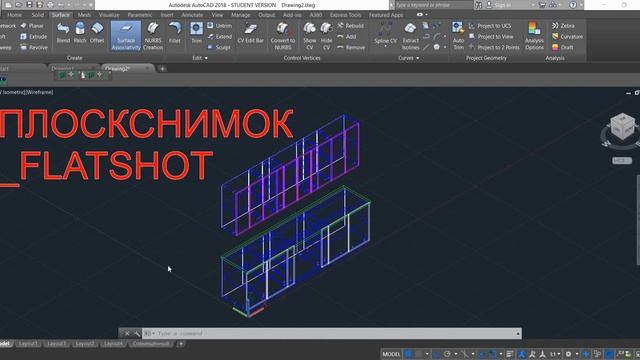
Task: Open the CV Edit Bar tool
Action: pyautogui.click(x=250, y=33)
